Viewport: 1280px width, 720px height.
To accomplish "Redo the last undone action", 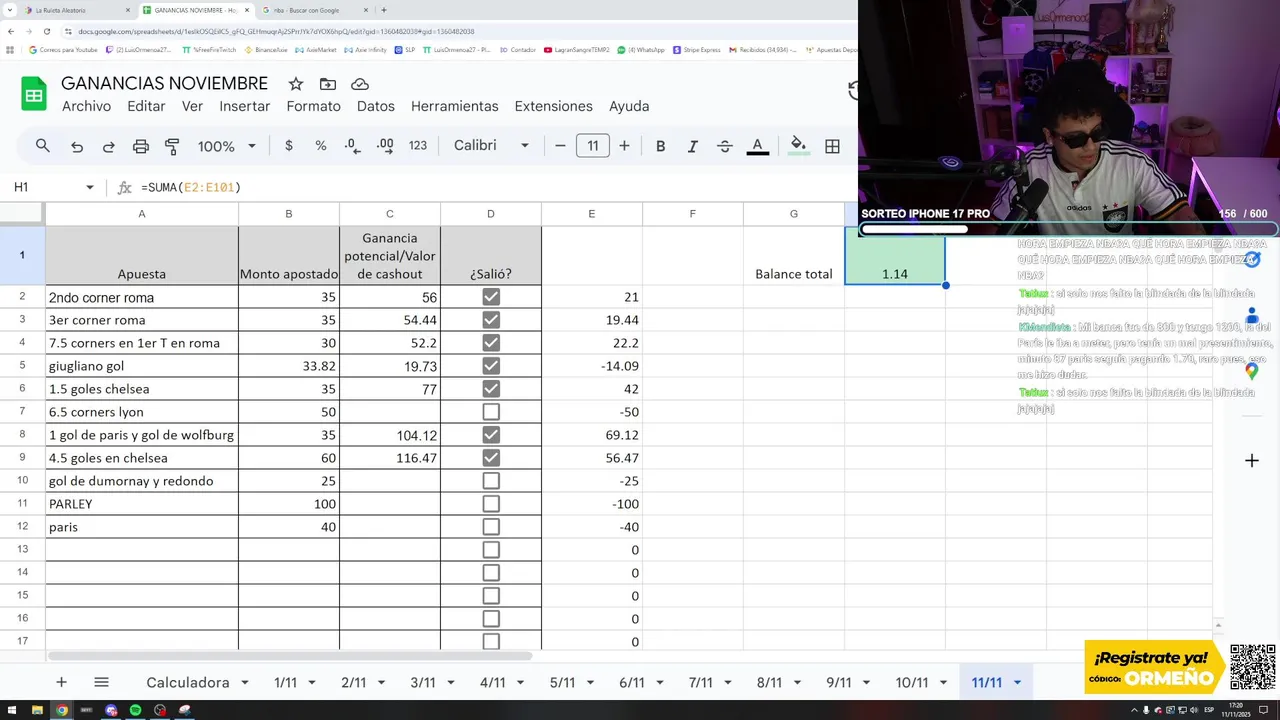I will (108, 146).
